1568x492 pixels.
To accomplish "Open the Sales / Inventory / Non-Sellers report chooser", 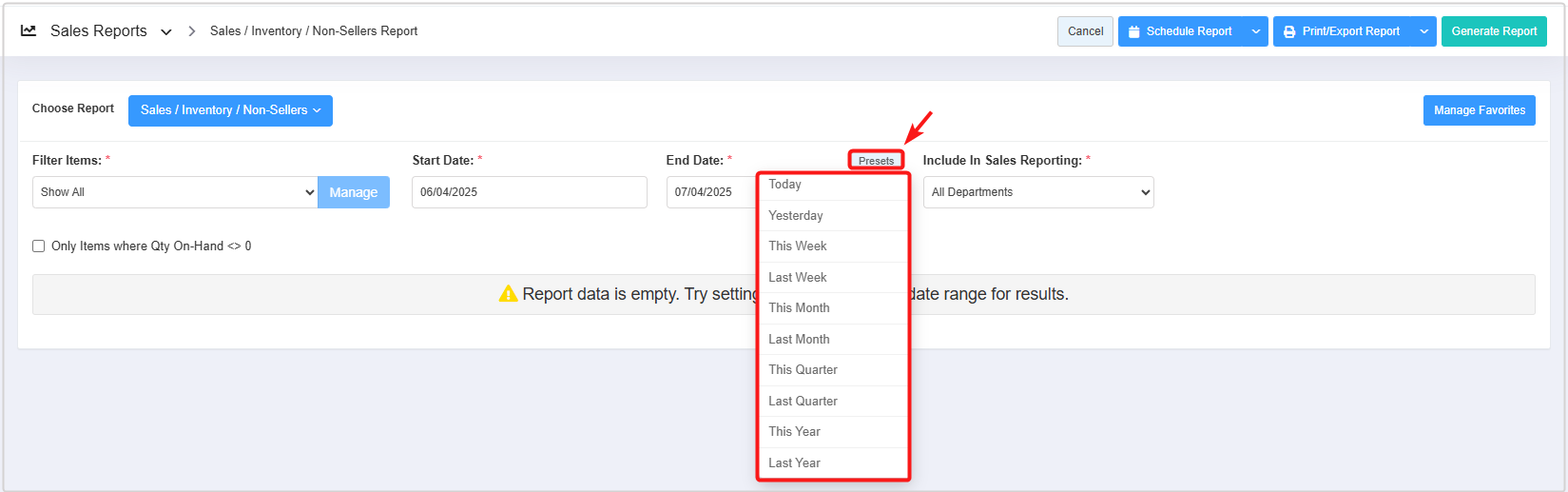I will point(230,110).
